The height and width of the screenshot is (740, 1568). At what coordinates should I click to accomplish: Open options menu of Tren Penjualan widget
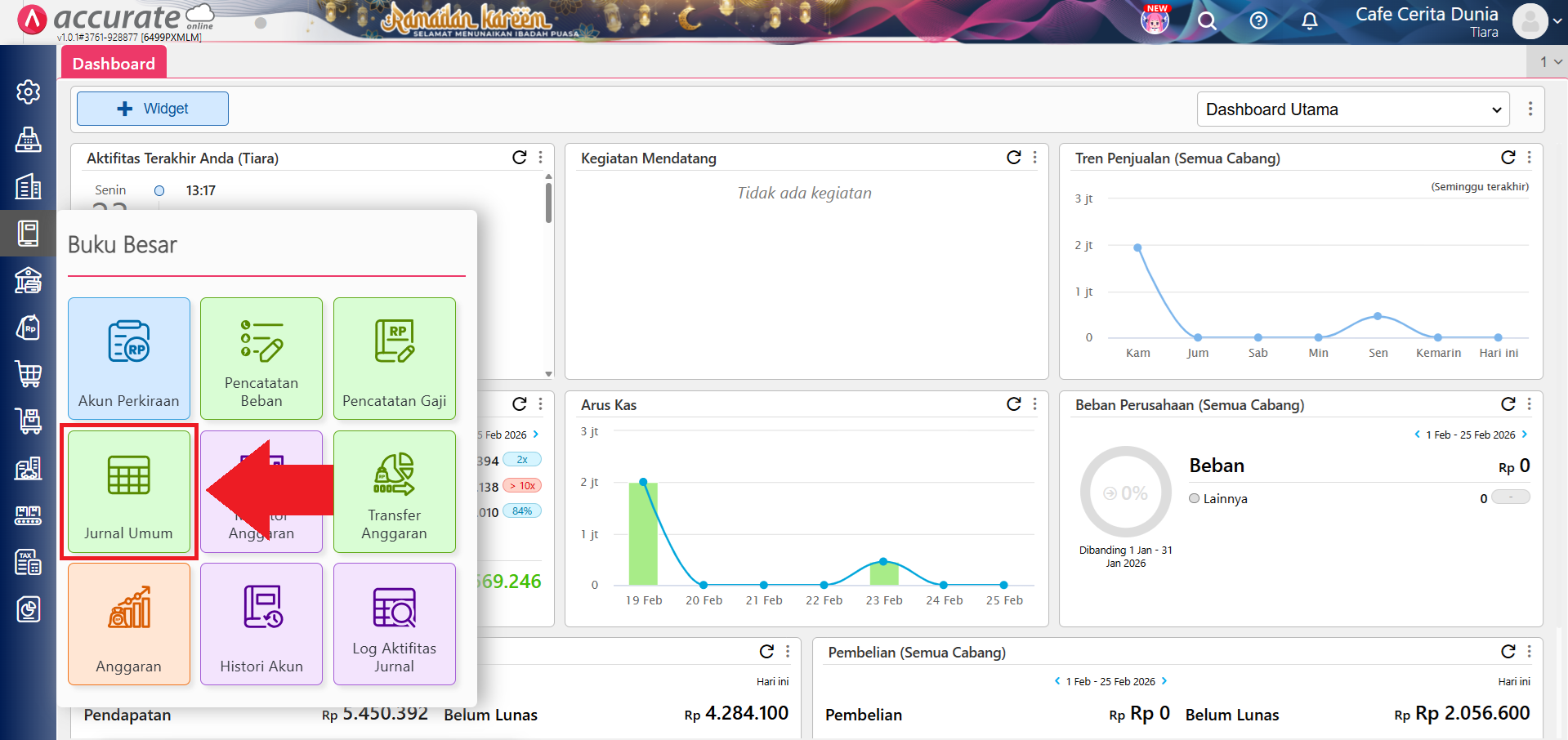tap(1529, 158)
